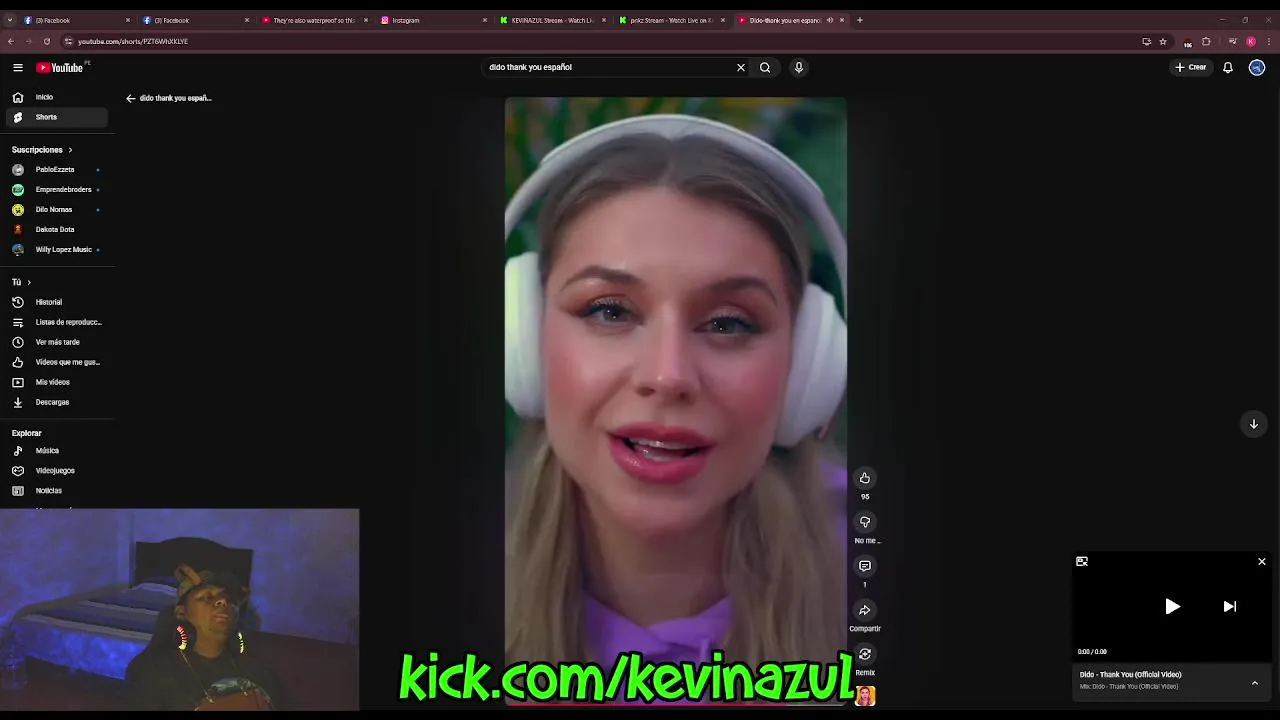
Task: Click the browser address bar URL
Action: tap(133, 41)
